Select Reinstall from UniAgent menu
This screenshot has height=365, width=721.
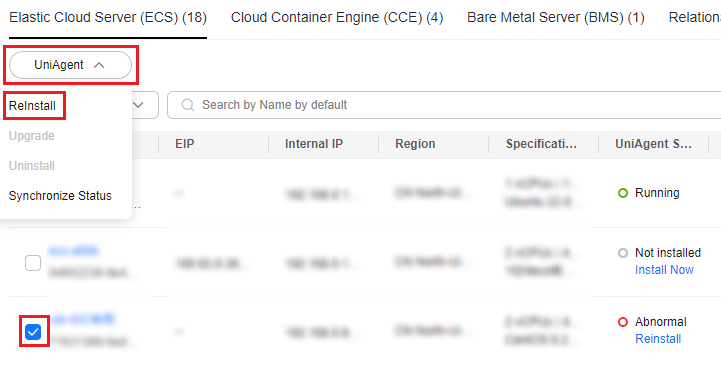(32, 106)
